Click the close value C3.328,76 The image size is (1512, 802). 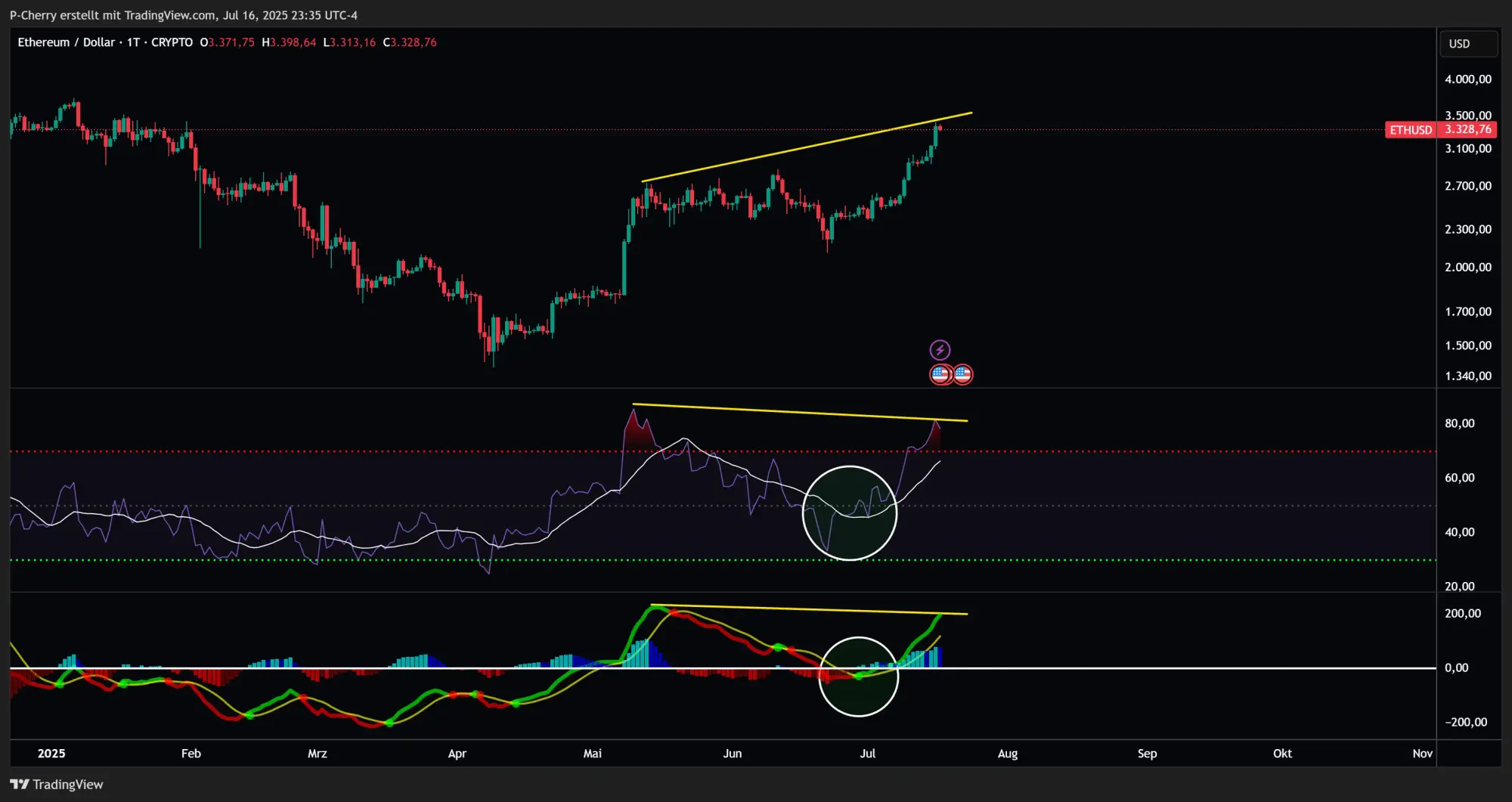pos(410,42)
